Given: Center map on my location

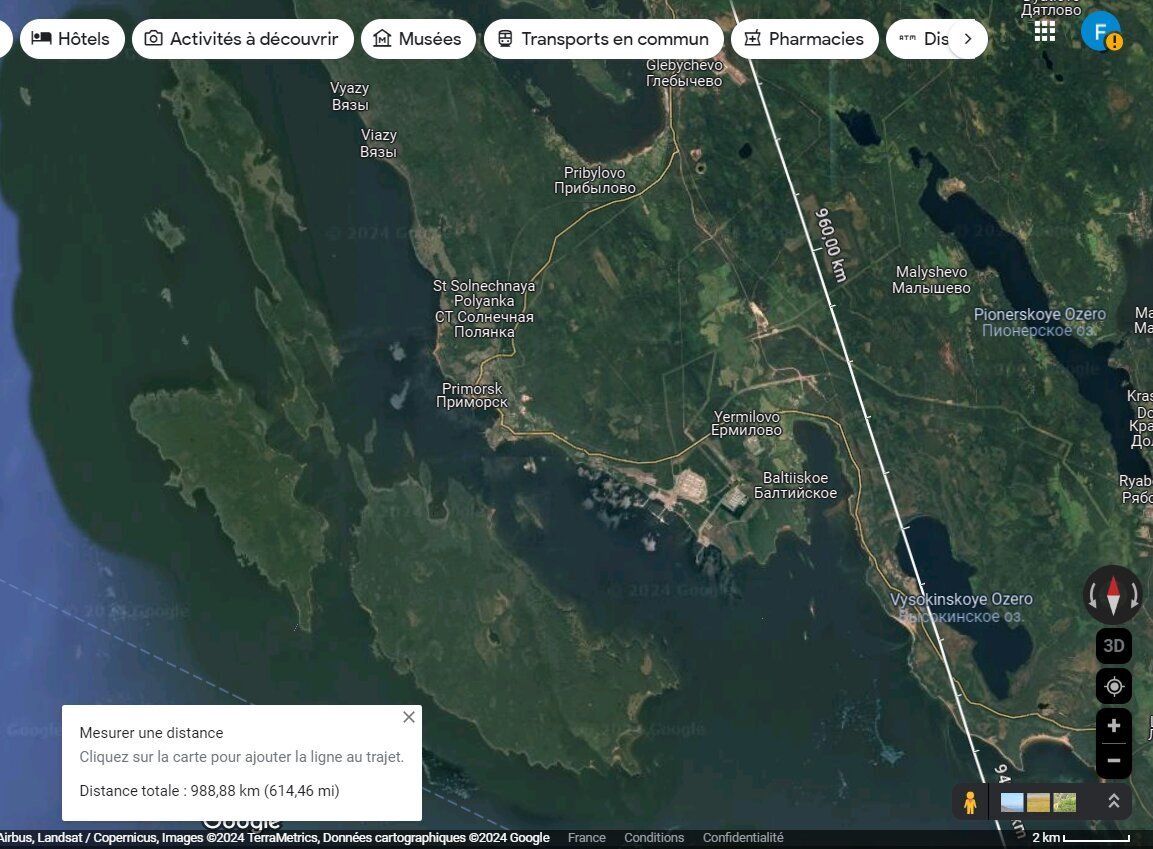Looking at the screenshot, I should tap(1113, 687).
